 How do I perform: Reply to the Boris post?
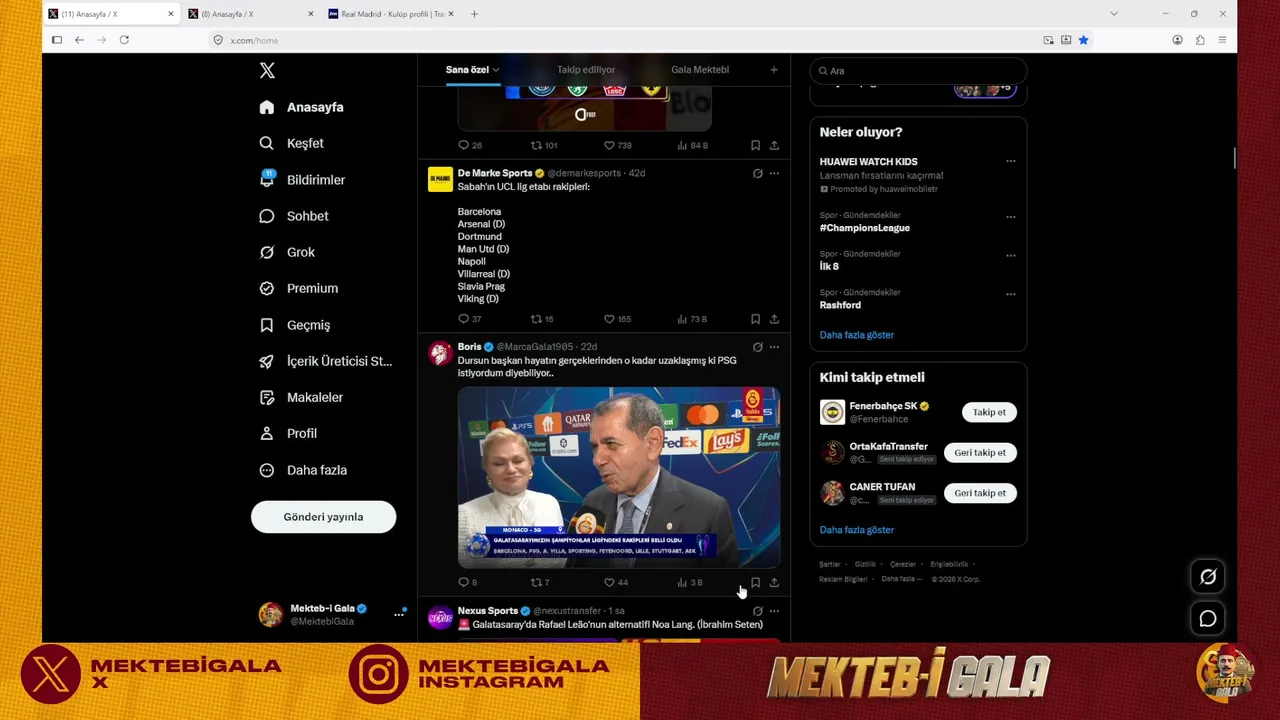pos(467,582)
